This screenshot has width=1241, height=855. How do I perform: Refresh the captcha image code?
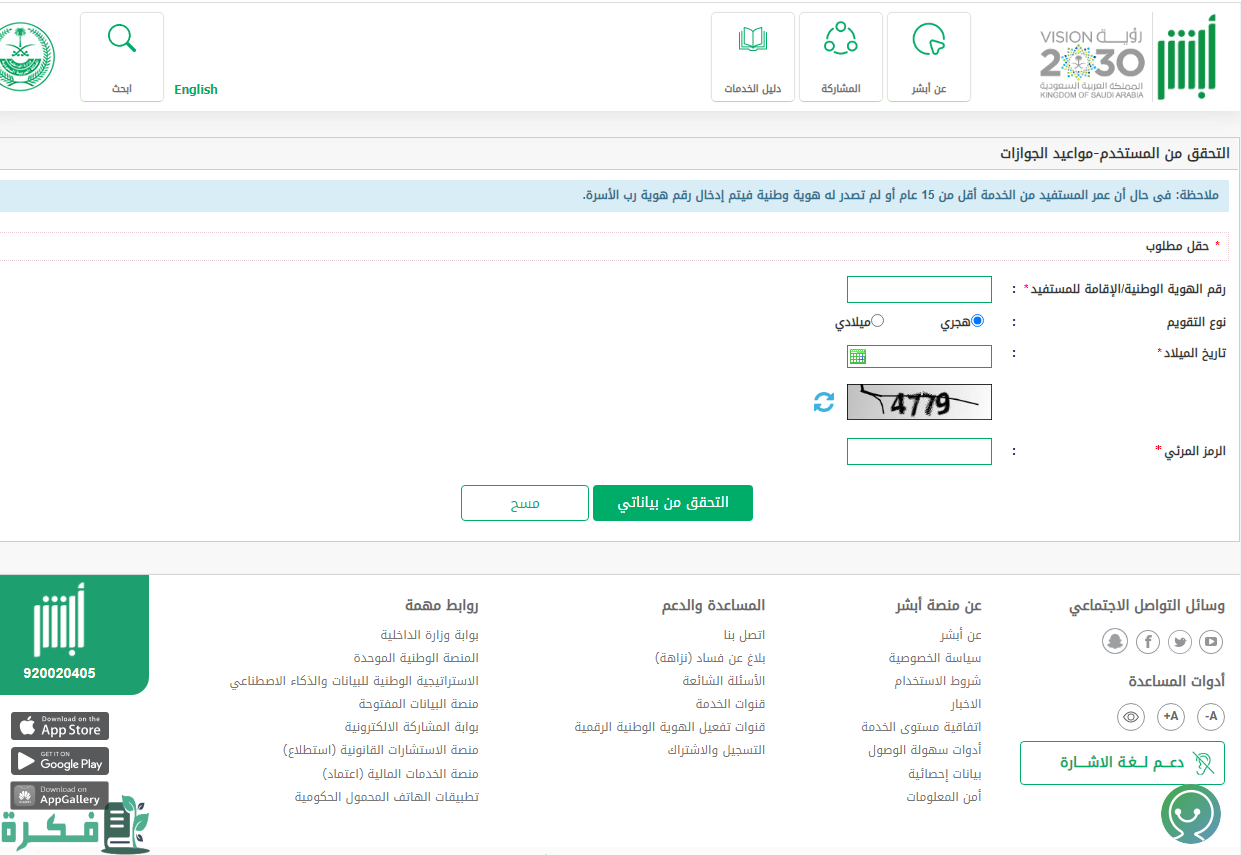coord(823,402)
